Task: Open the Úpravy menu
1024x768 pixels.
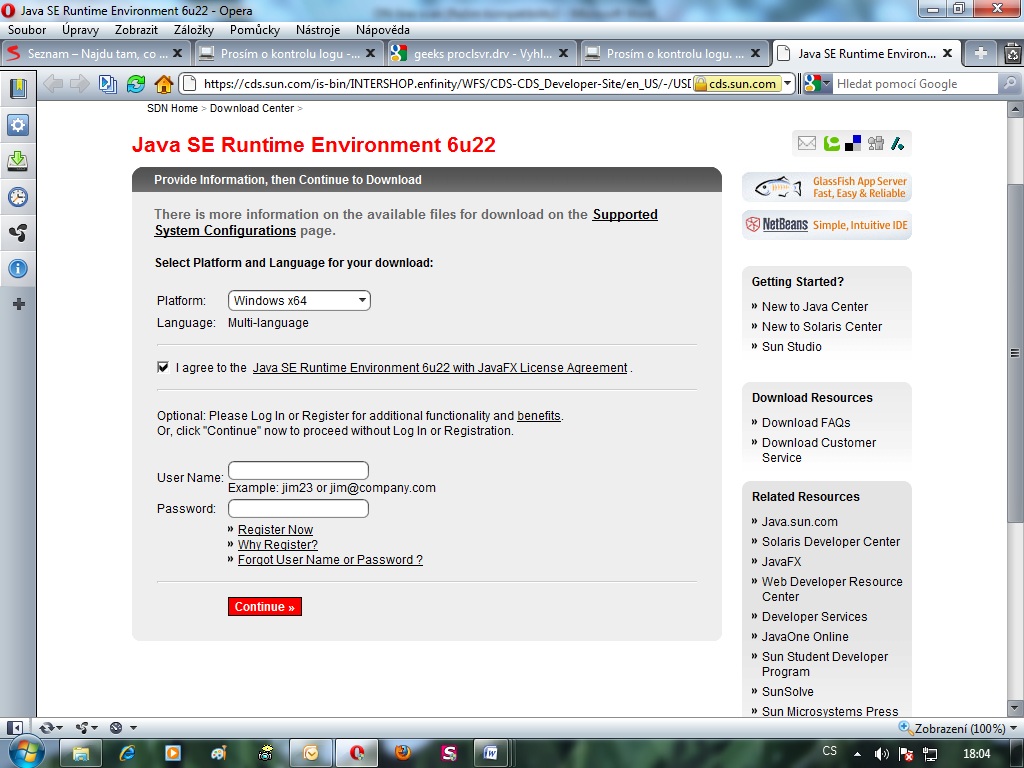Action: coord(80,30)
